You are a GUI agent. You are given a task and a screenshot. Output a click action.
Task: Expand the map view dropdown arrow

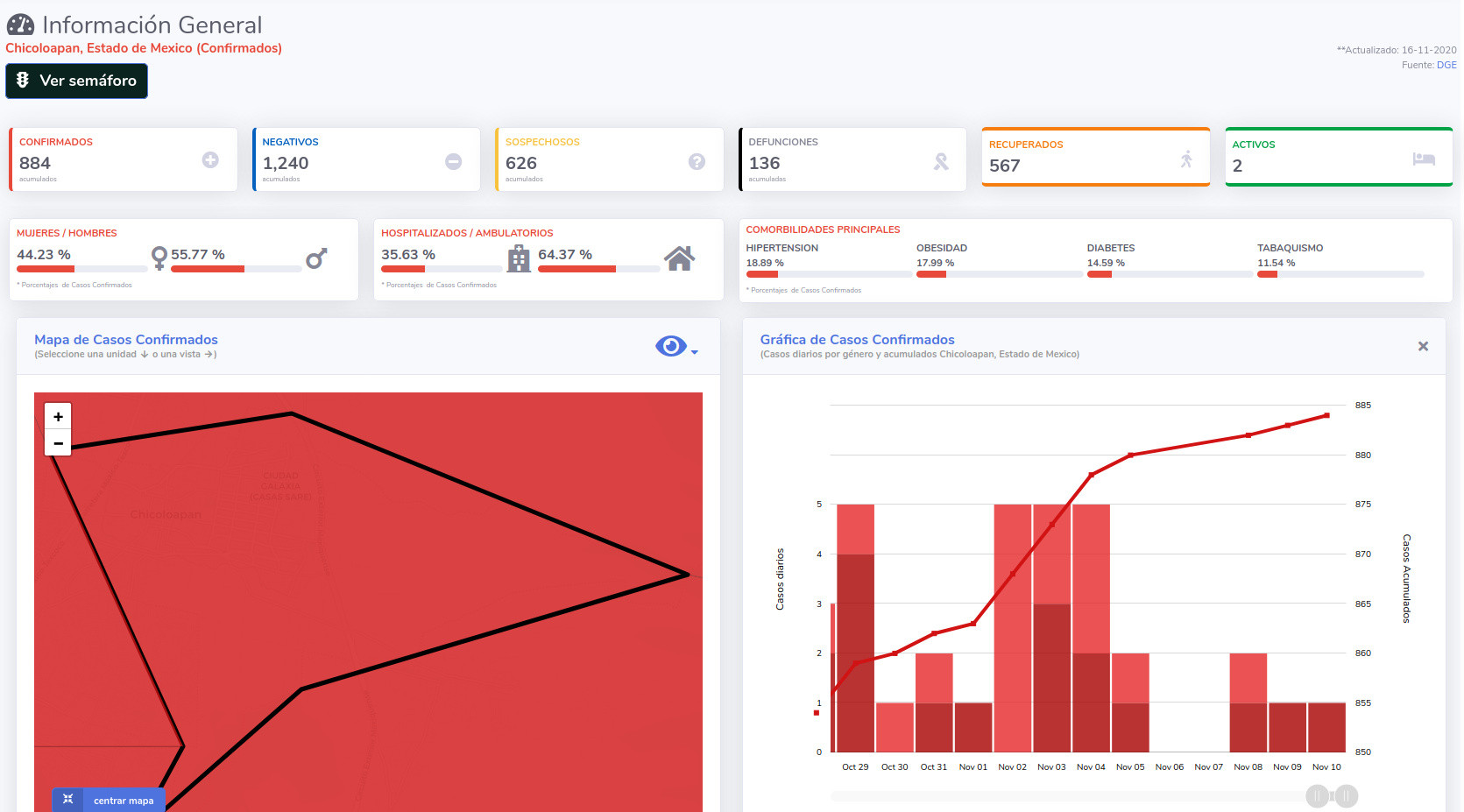click(695, 352)
